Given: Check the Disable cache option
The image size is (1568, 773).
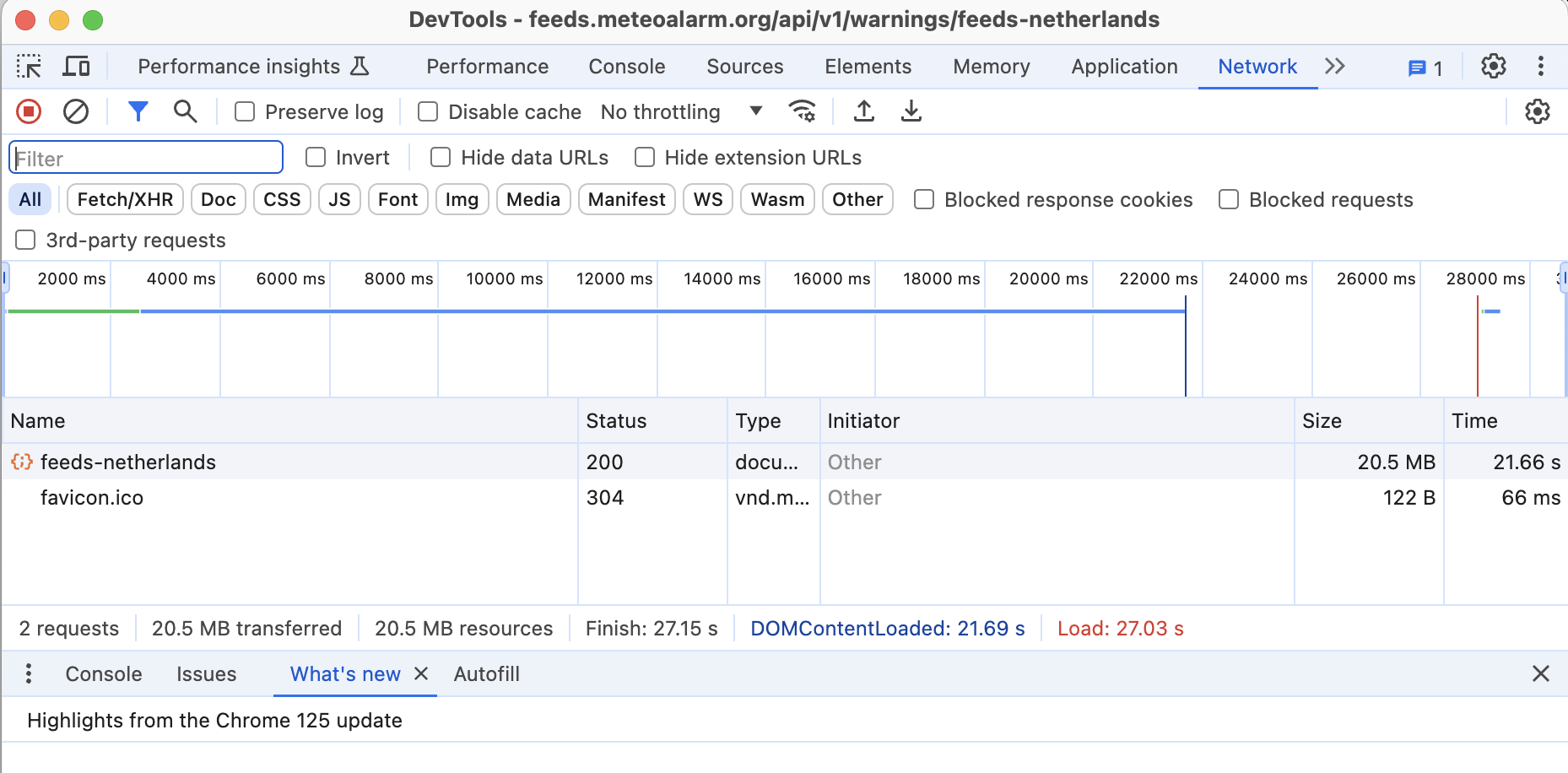Looking at the screenshot, I should click(428, 112).
